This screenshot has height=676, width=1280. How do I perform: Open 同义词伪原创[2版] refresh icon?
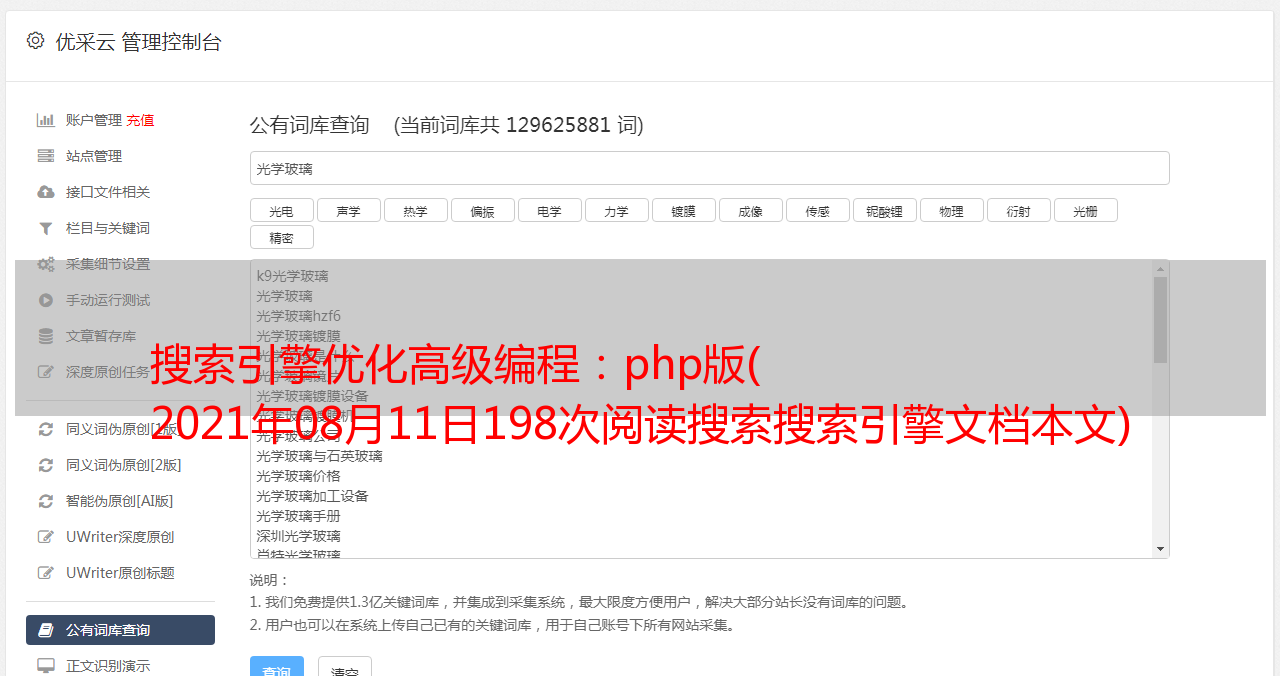click(45, 465)
